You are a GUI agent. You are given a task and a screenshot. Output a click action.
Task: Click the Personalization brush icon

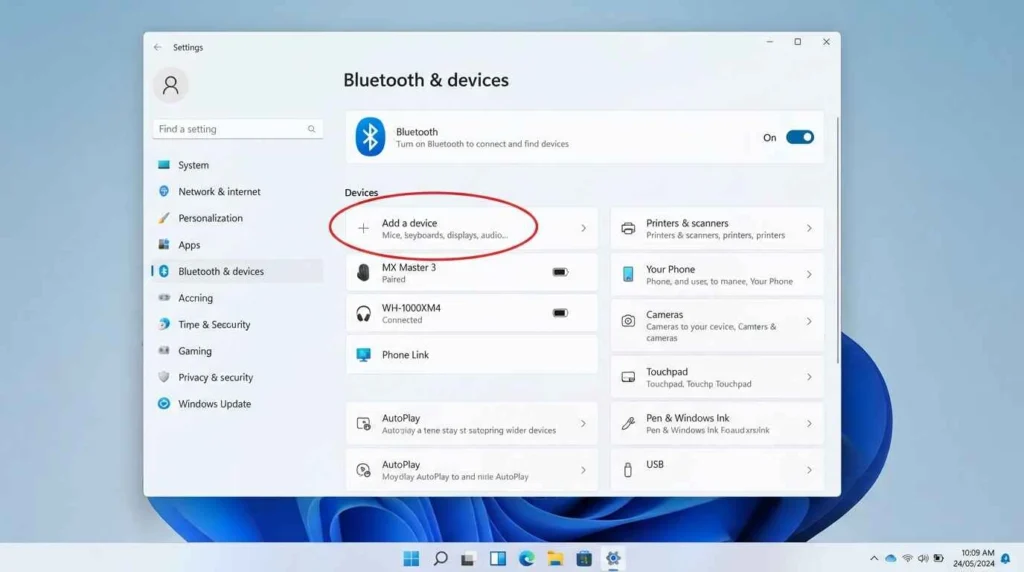[x=164, y=218]
